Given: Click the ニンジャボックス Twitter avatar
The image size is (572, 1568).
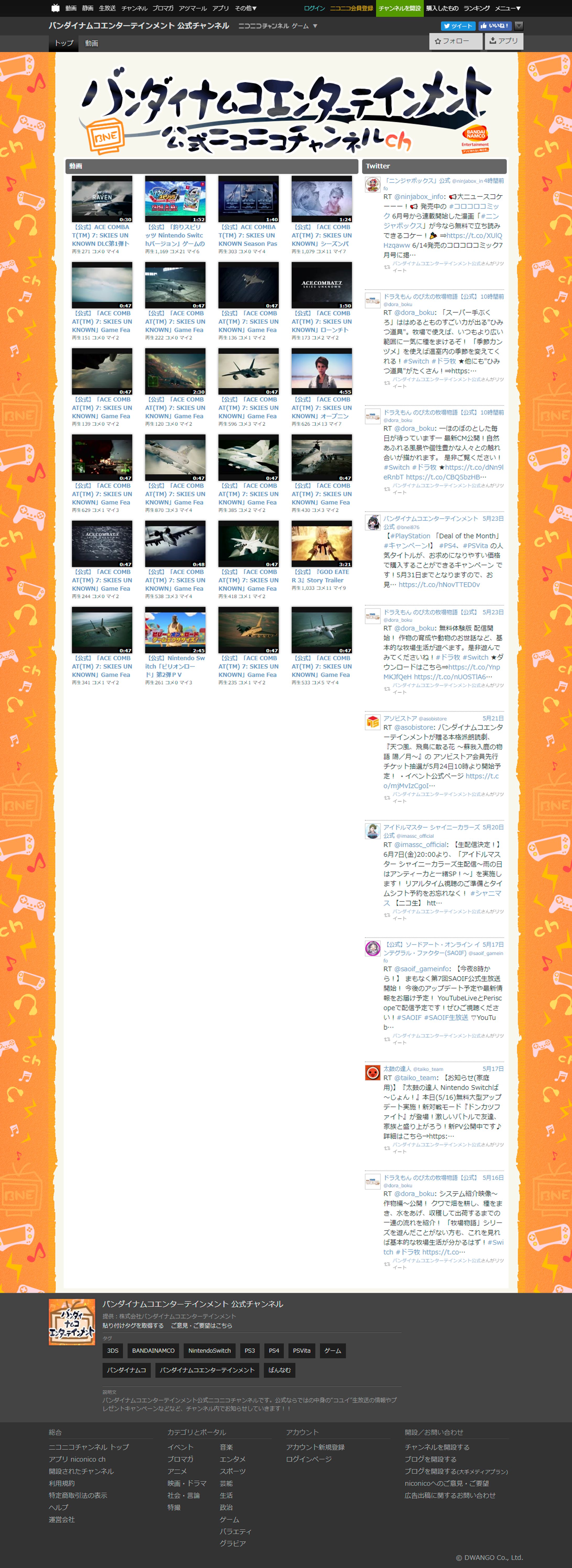Looking at the screenshot, I should 372,184.
